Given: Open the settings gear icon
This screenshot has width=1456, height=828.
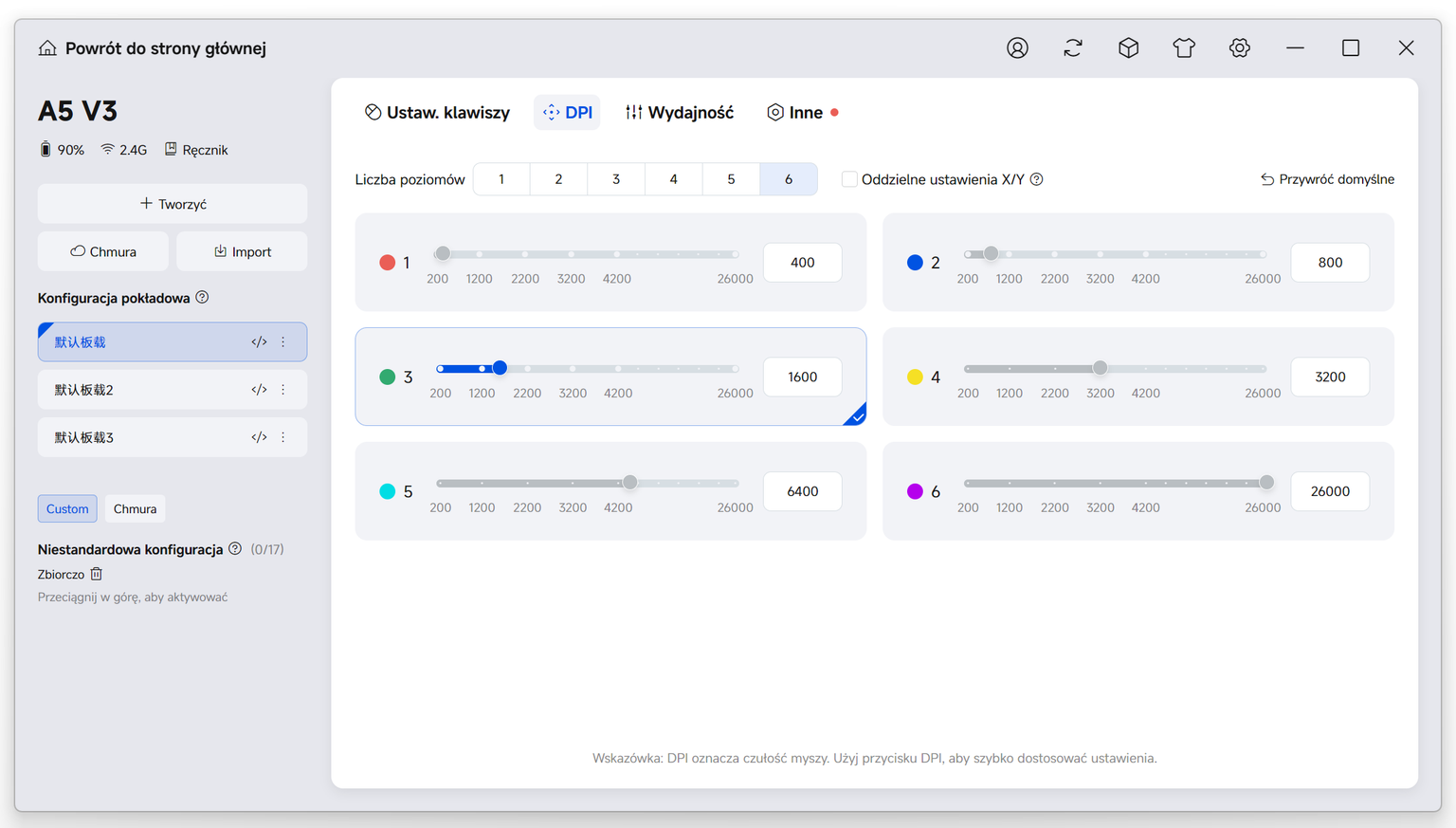Looking at the screenshot, I should (x=1240, y=48).
